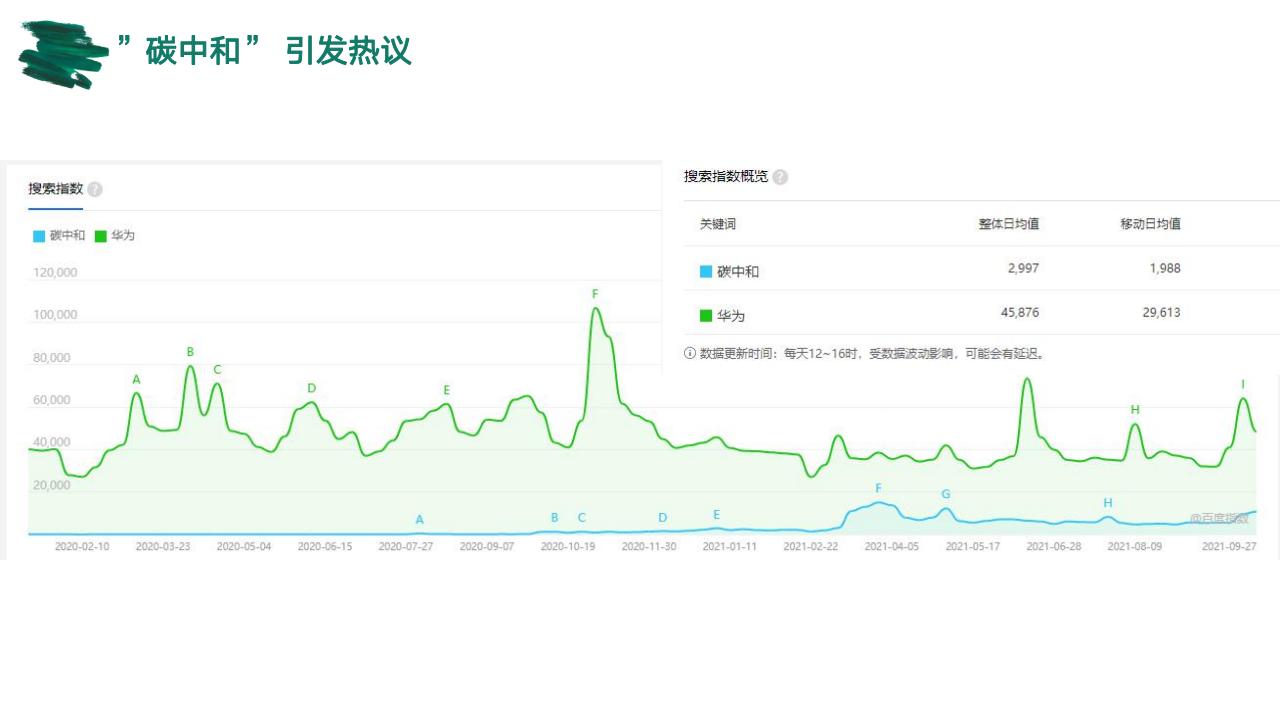1280x720 pixels.
Task: Select green marker A on 华为 curve
Action: (x=137, y=379)
